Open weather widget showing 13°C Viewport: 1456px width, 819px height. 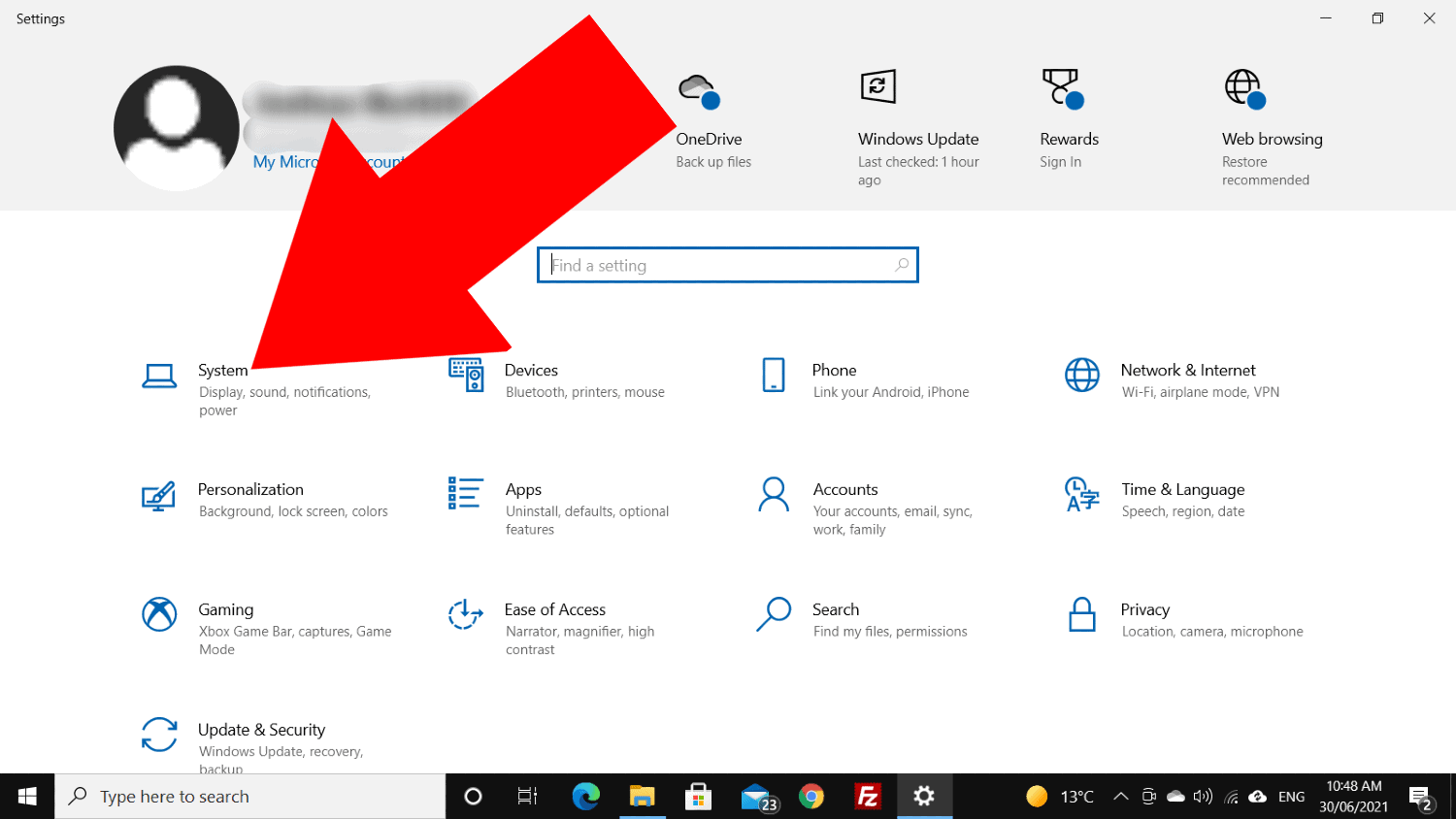tap(1060, 797)
